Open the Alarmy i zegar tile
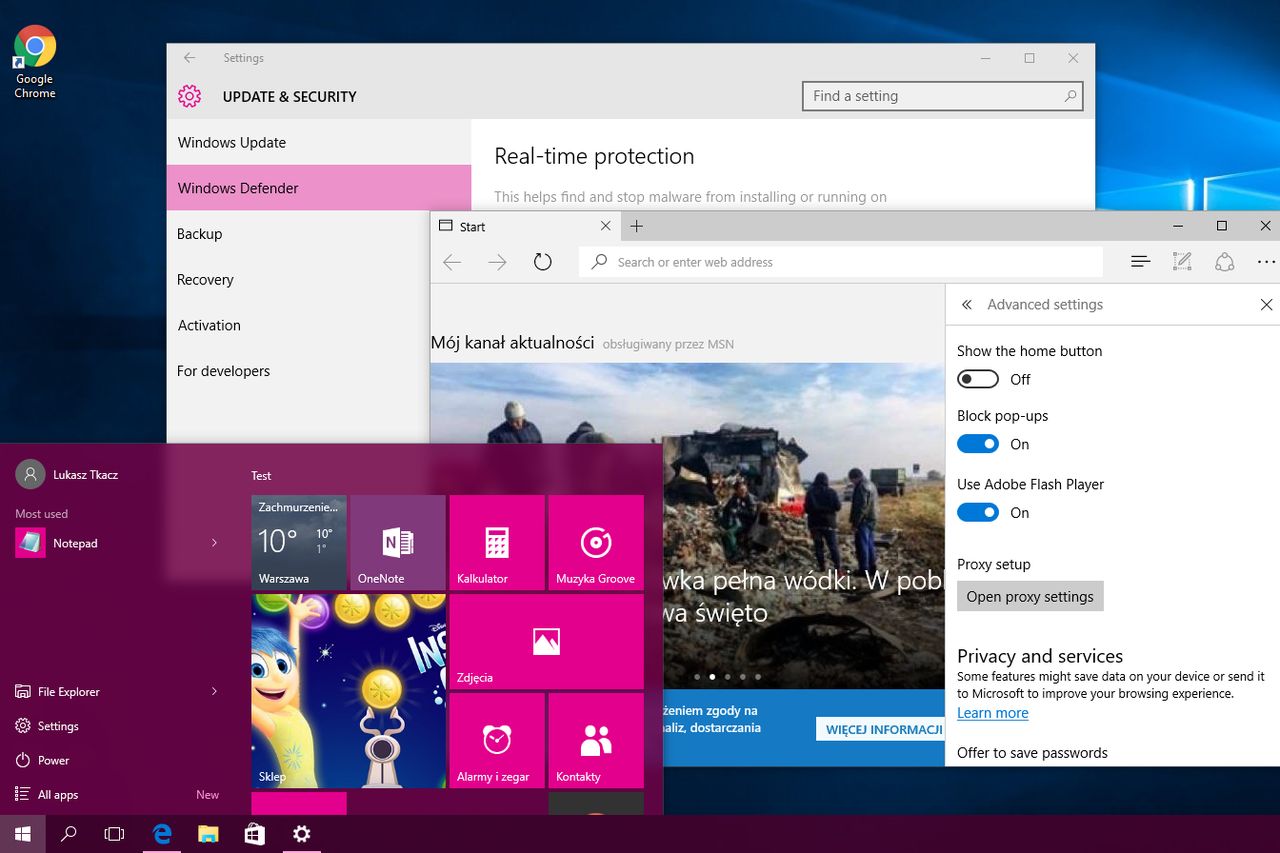1280x853 pixels. [x=497, y=740]
